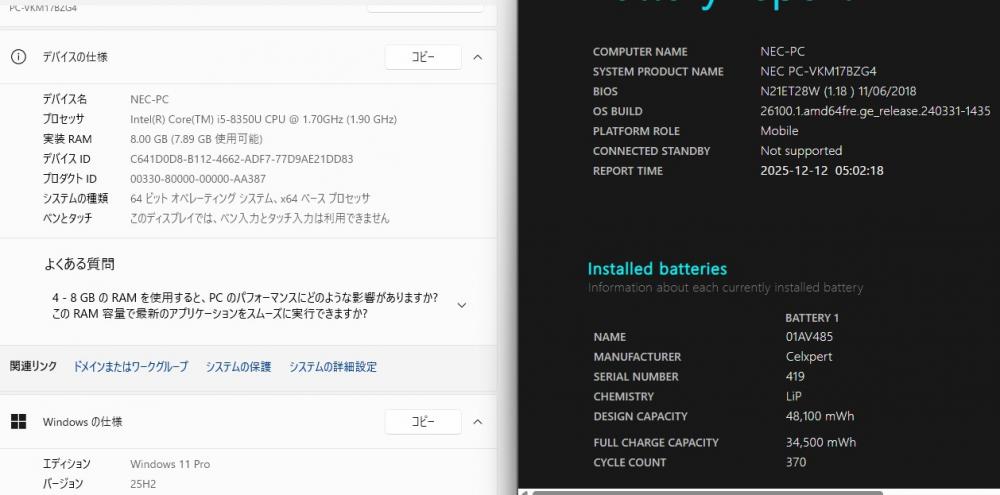The height and width of the screenshot is (495, 1000).
Task: Select the ペンとタッチ value text
Action: click(x=260, y=218)
